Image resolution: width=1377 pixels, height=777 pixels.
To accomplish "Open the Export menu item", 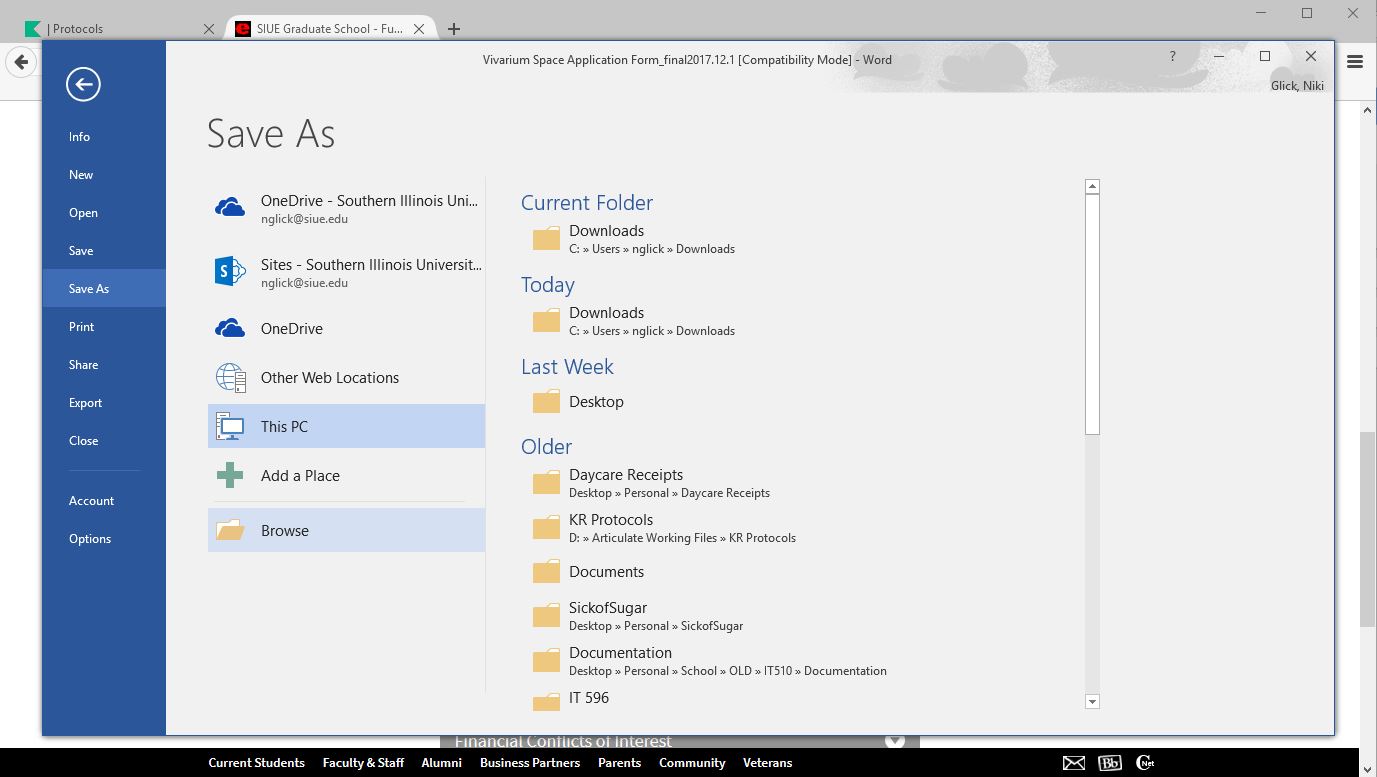I will click(x=85, y=403).
